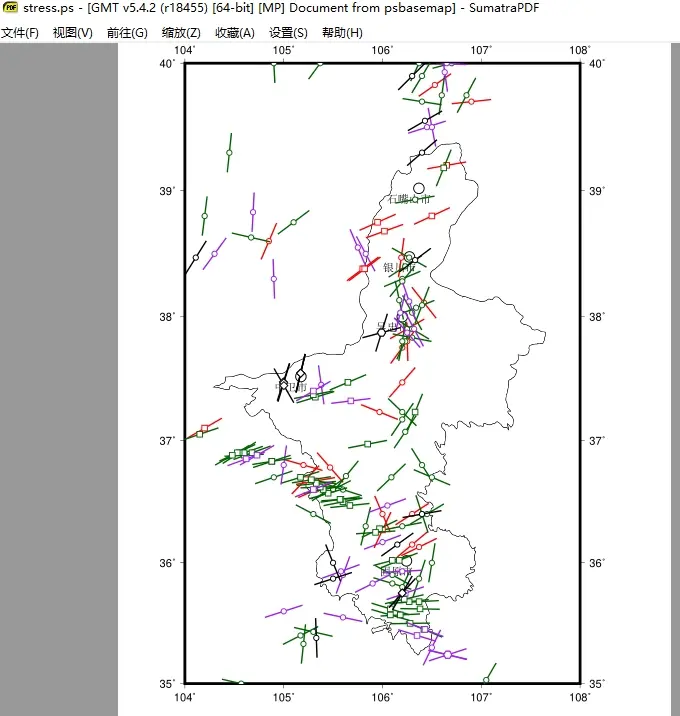Click the 银川市 city label on map

[x=399, y=267]
